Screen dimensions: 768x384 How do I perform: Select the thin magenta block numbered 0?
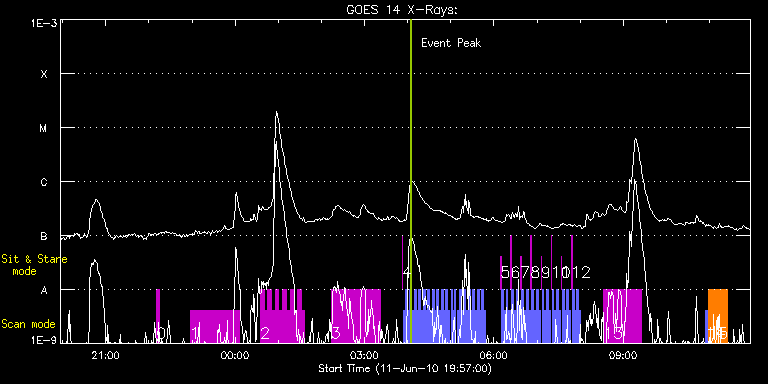click(158, 316)
